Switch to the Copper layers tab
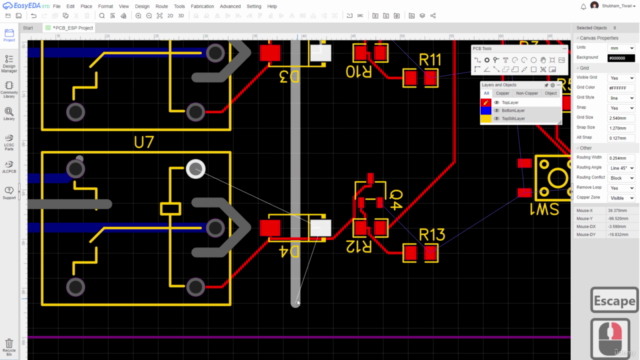The image size is (640, 360). pyautogui.click(x=502, y=93)
